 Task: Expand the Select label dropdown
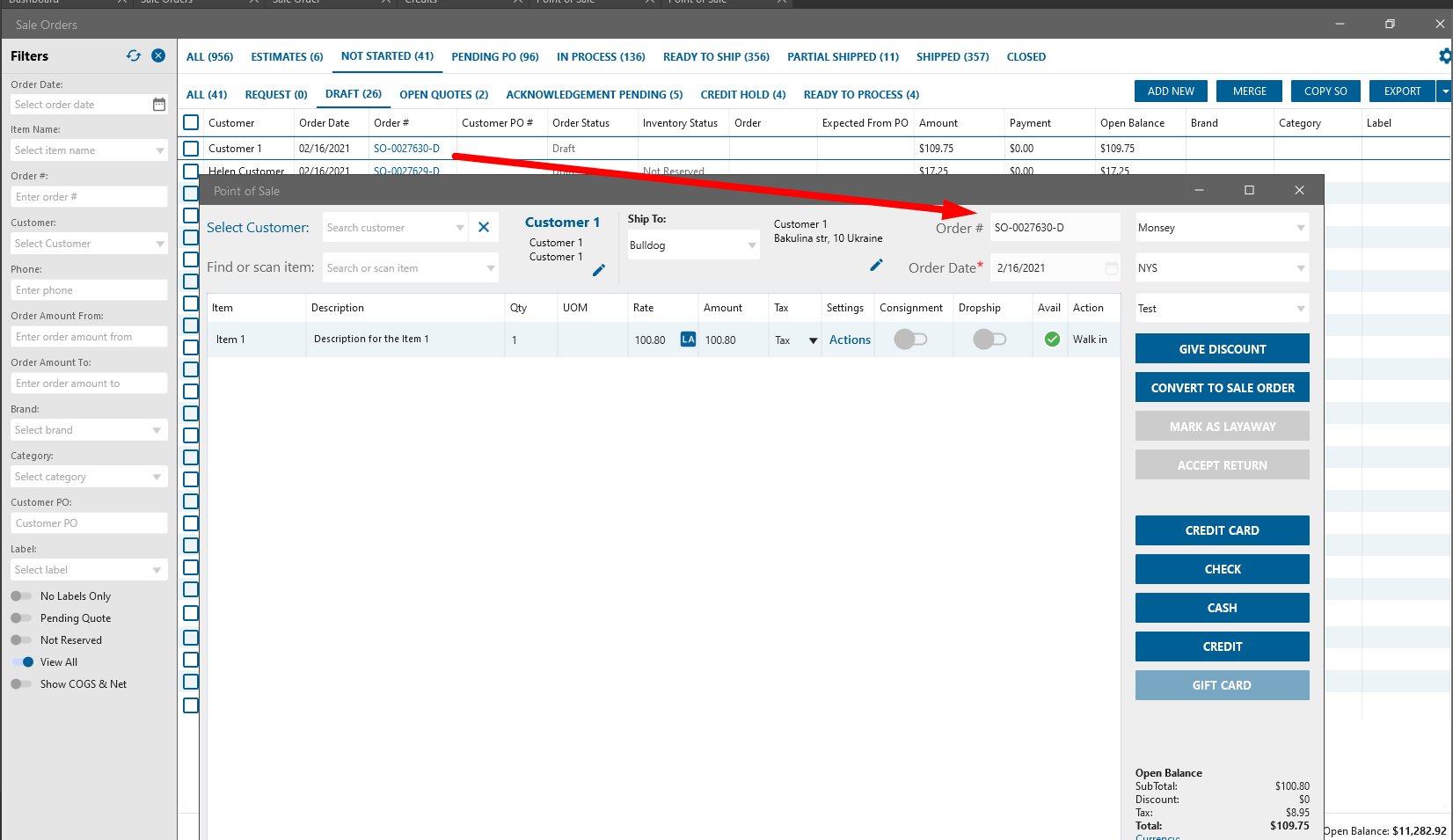[157, 570]
